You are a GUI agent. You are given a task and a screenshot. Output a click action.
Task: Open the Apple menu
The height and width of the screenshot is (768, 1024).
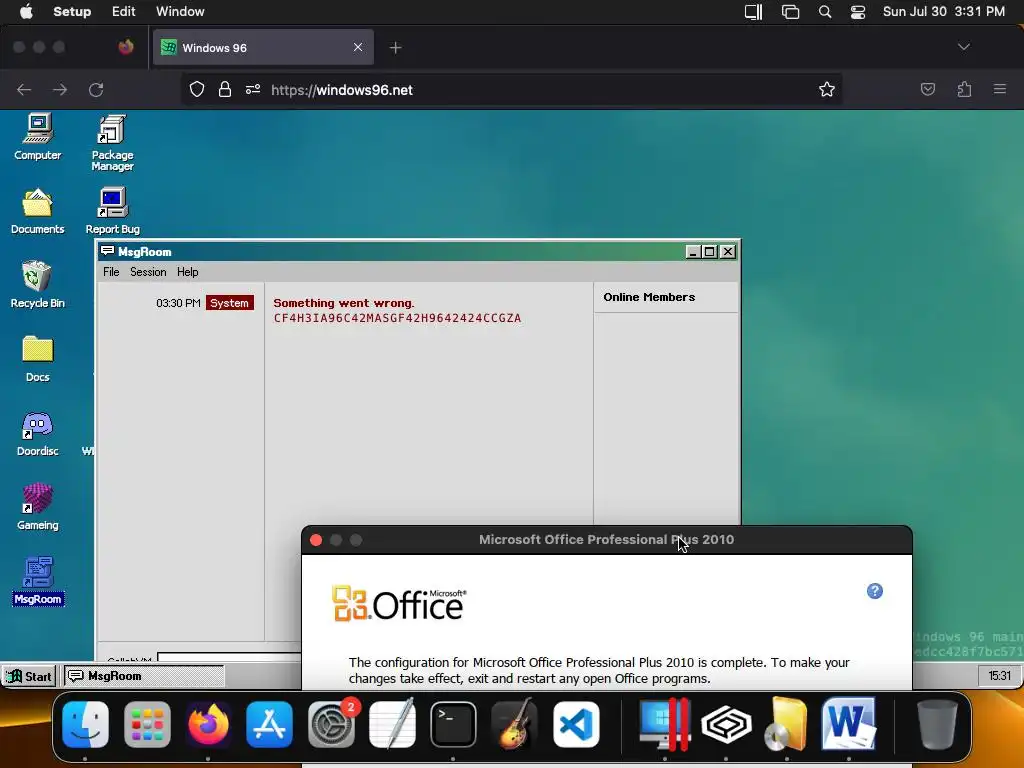(26, 12)
